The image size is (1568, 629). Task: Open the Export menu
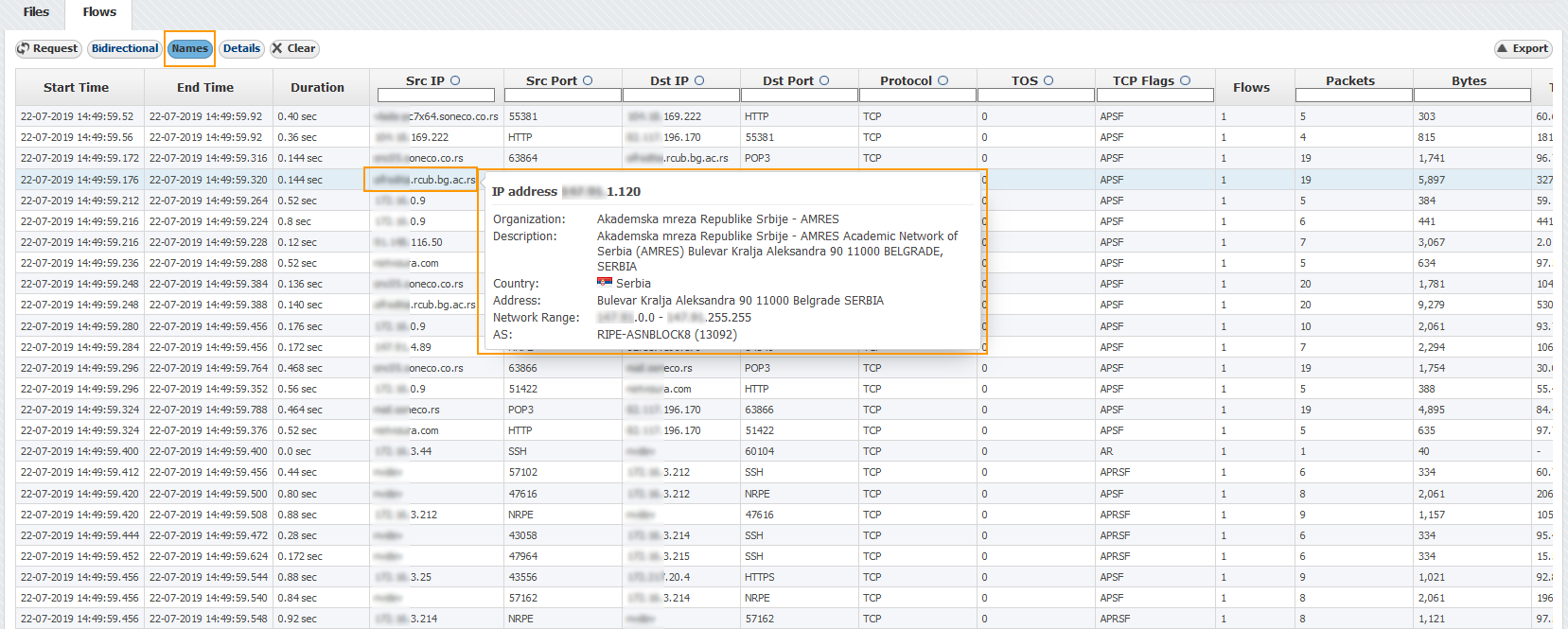[1522, 48]
